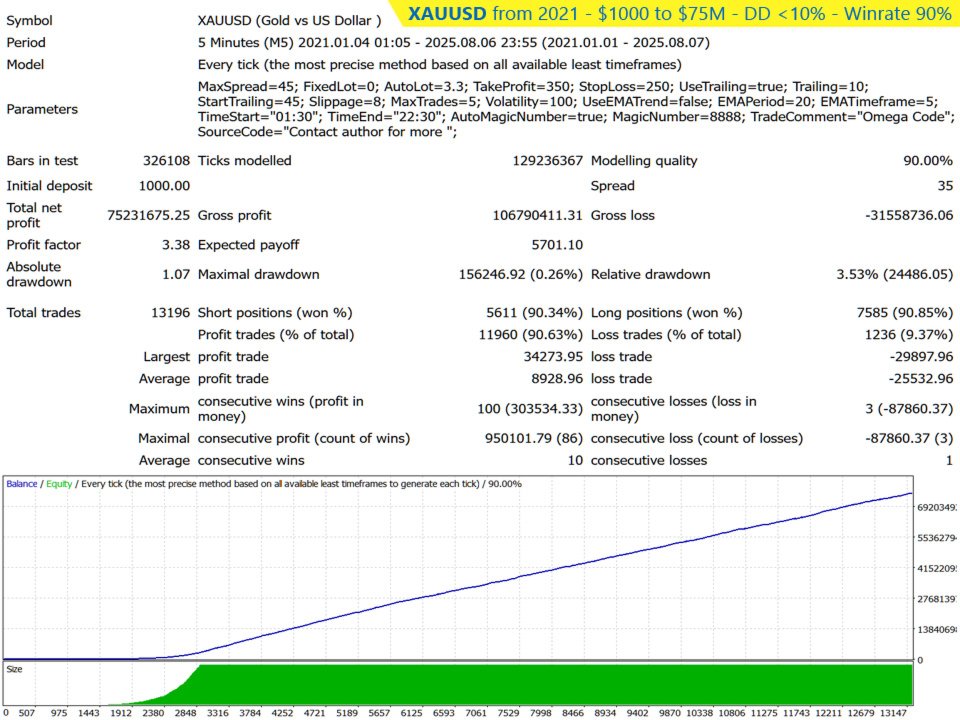The image size is (960, 720).
Task: Click the Profit factor value 3.38
Action: (176, 245)
